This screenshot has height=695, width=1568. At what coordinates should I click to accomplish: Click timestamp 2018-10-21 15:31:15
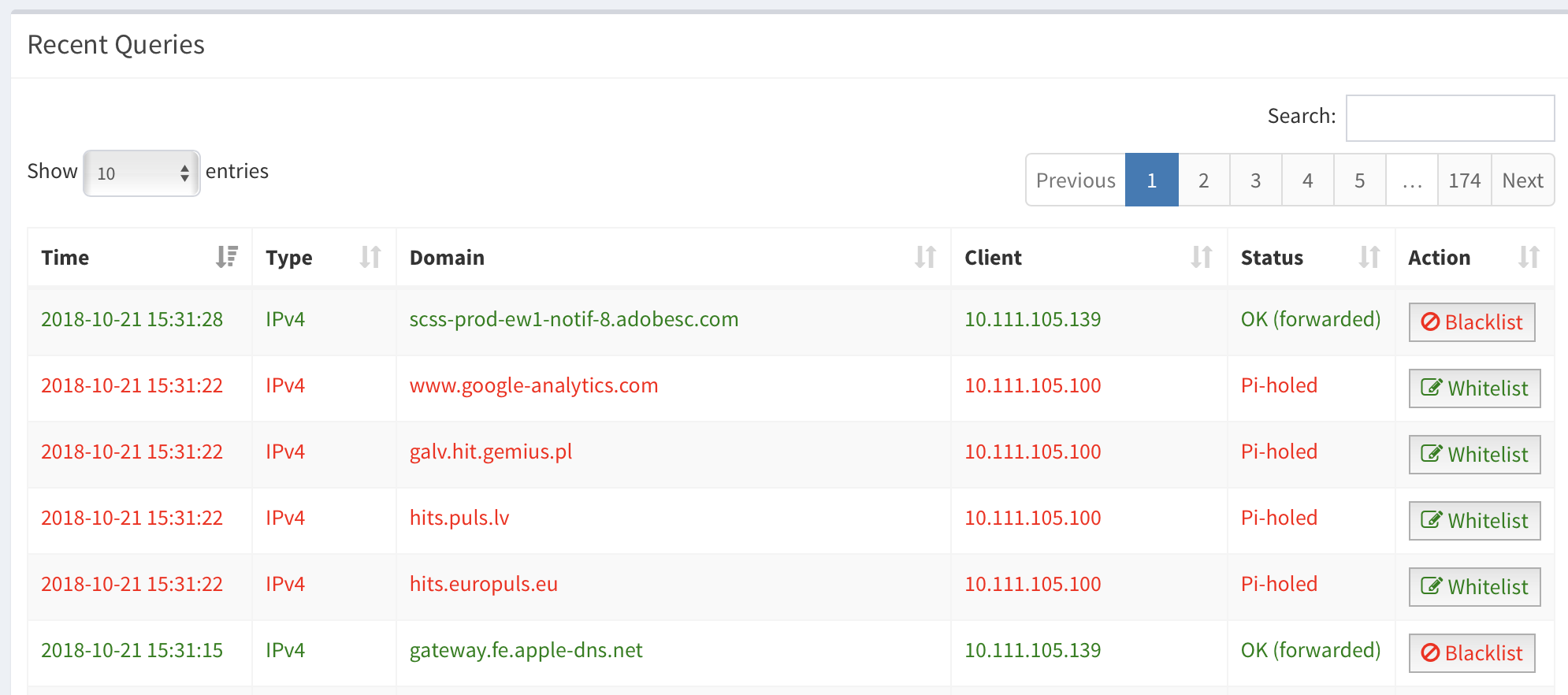click(x=132, y=650)
